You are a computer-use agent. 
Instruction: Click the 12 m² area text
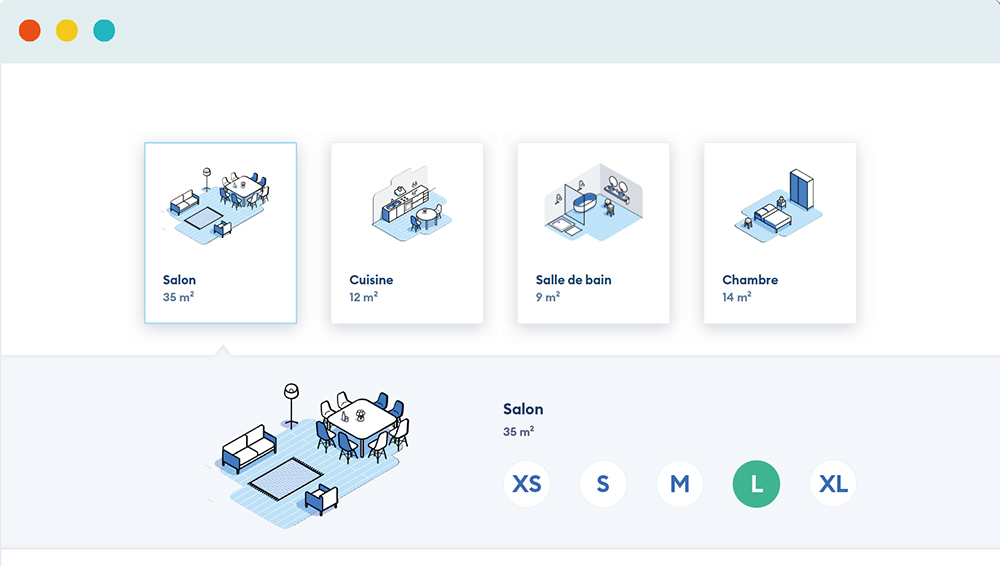point(363,297)
